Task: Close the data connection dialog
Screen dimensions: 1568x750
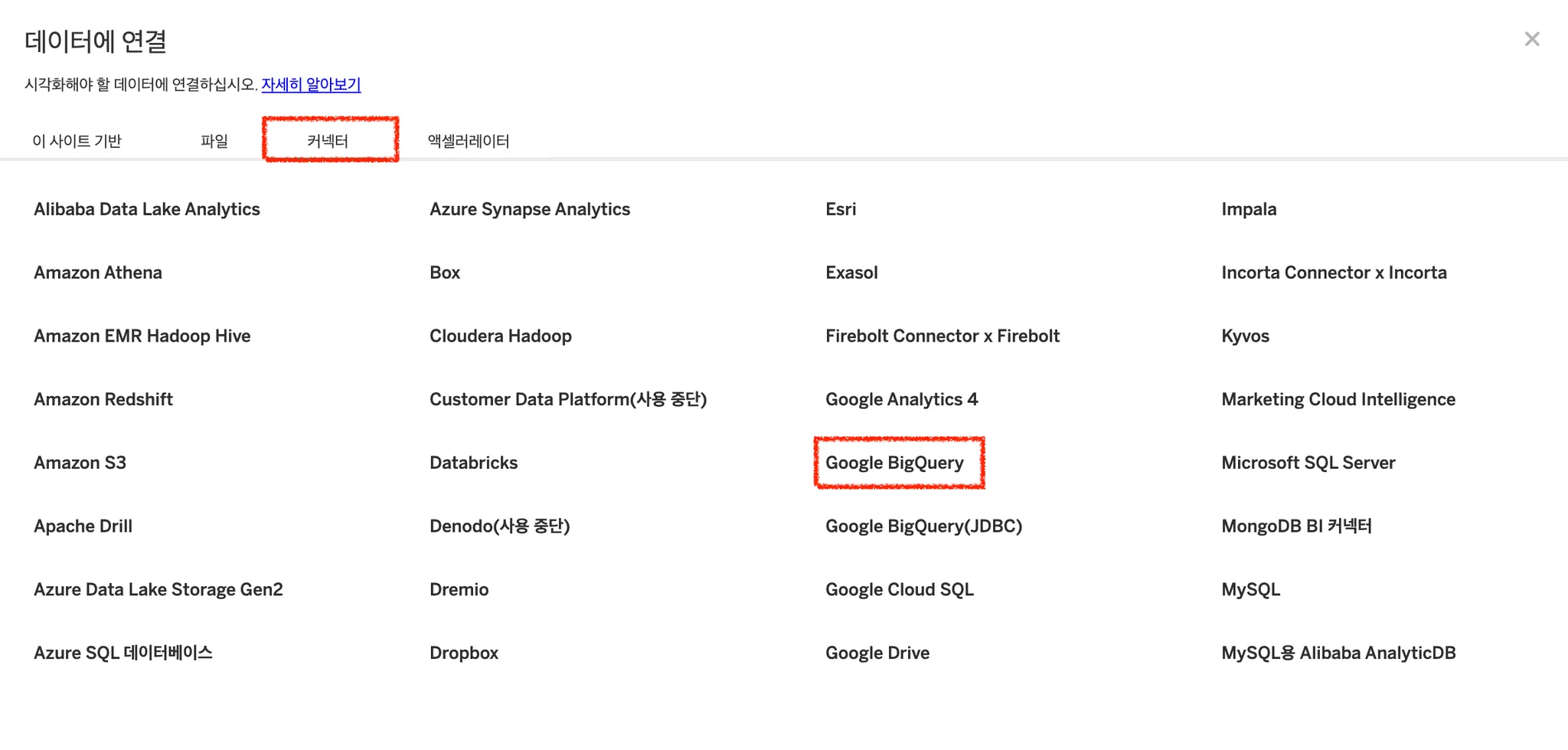Action: point(1531,39)
